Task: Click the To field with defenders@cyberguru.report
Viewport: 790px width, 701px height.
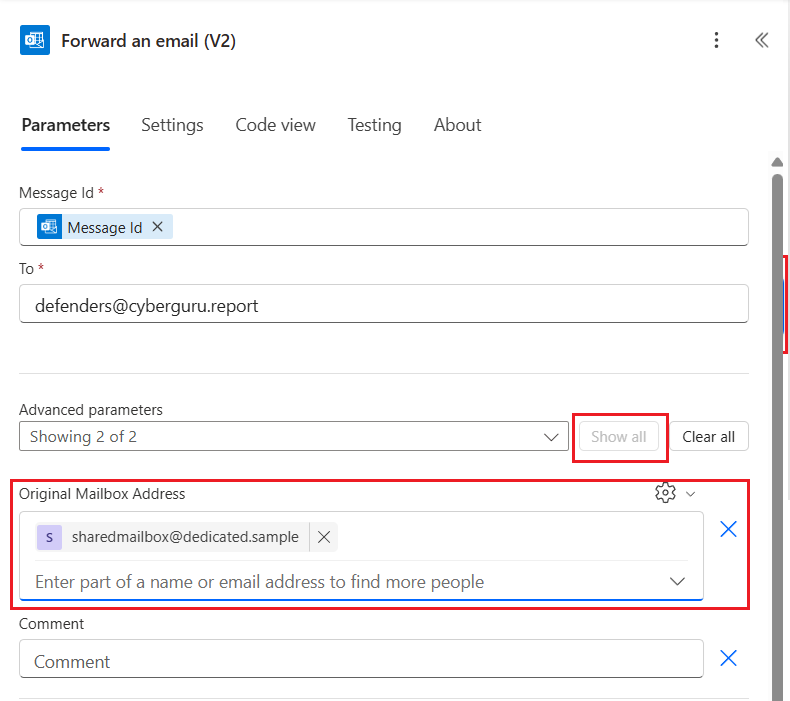Action: pos(384,304)
